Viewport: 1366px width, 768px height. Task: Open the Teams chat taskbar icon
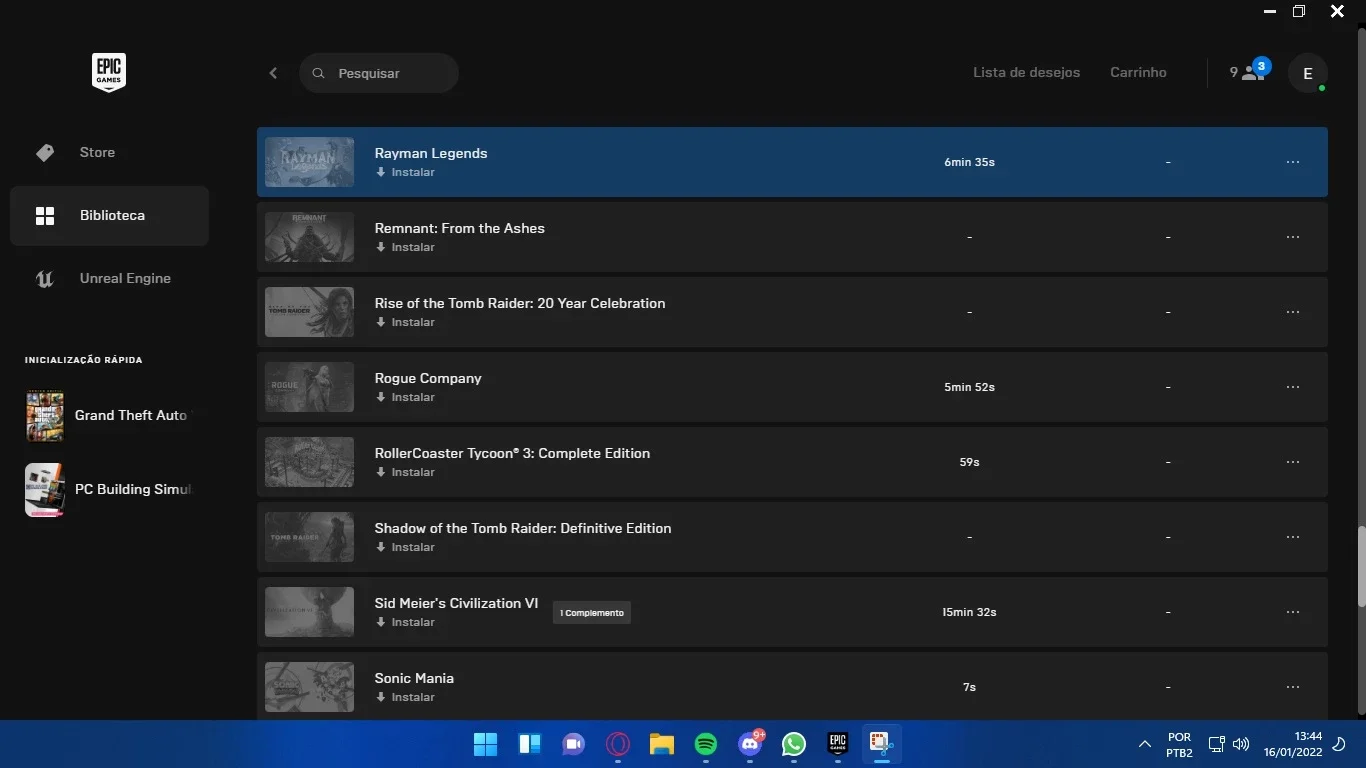(x=574, y=744)
